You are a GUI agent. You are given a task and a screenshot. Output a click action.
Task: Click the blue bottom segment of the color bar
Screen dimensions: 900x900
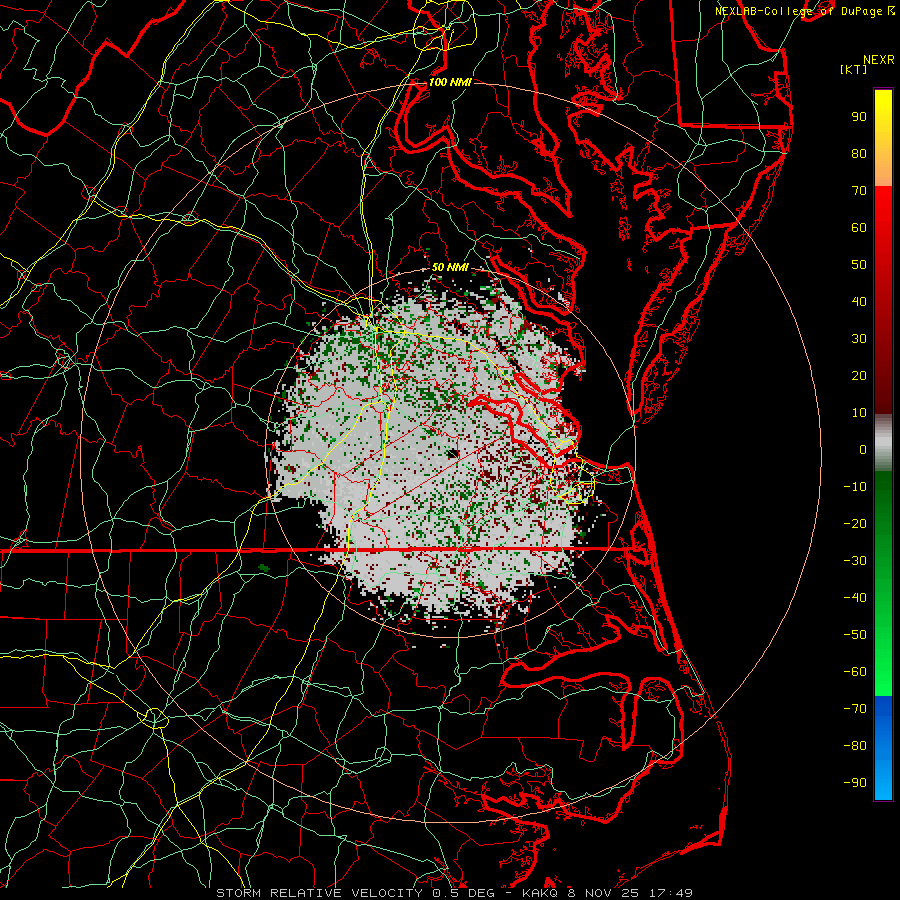pos(883,748)
